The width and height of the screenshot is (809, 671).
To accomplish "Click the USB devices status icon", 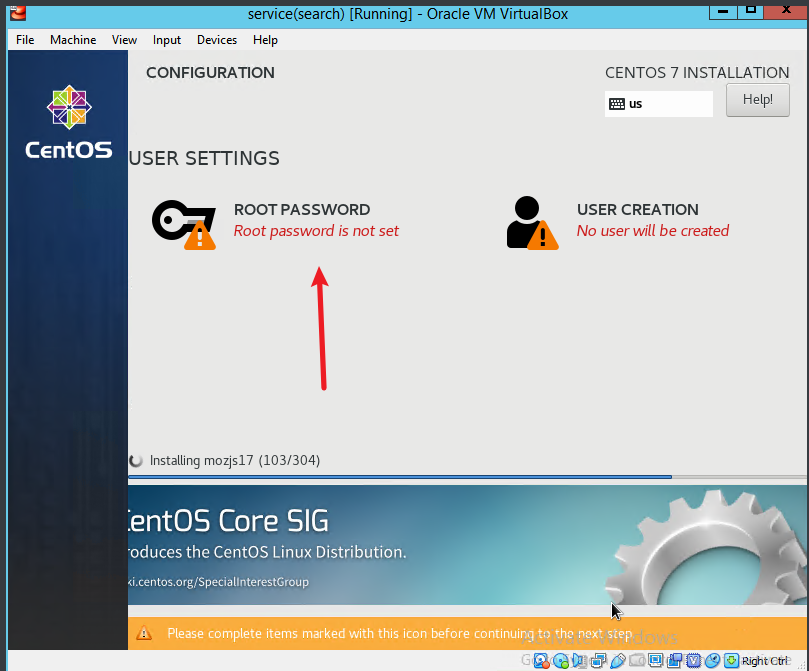I will click(618, 661).
